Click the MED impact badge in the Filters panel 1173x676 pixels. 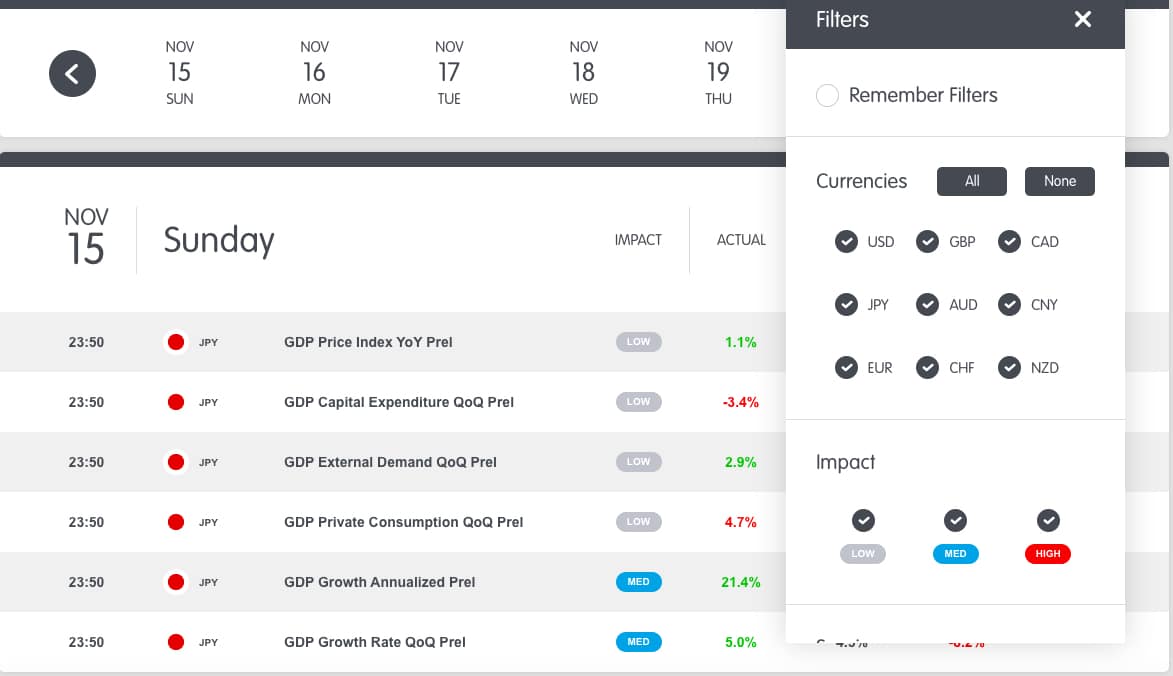(955, 554)
